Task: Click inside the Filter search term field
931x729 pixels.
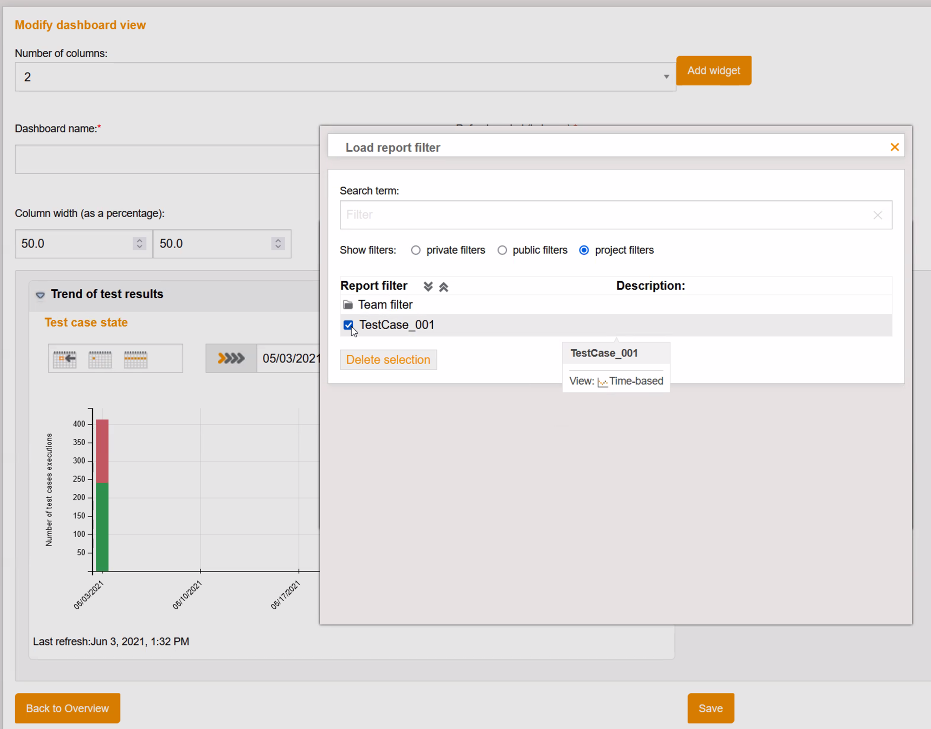Action: 600,215
